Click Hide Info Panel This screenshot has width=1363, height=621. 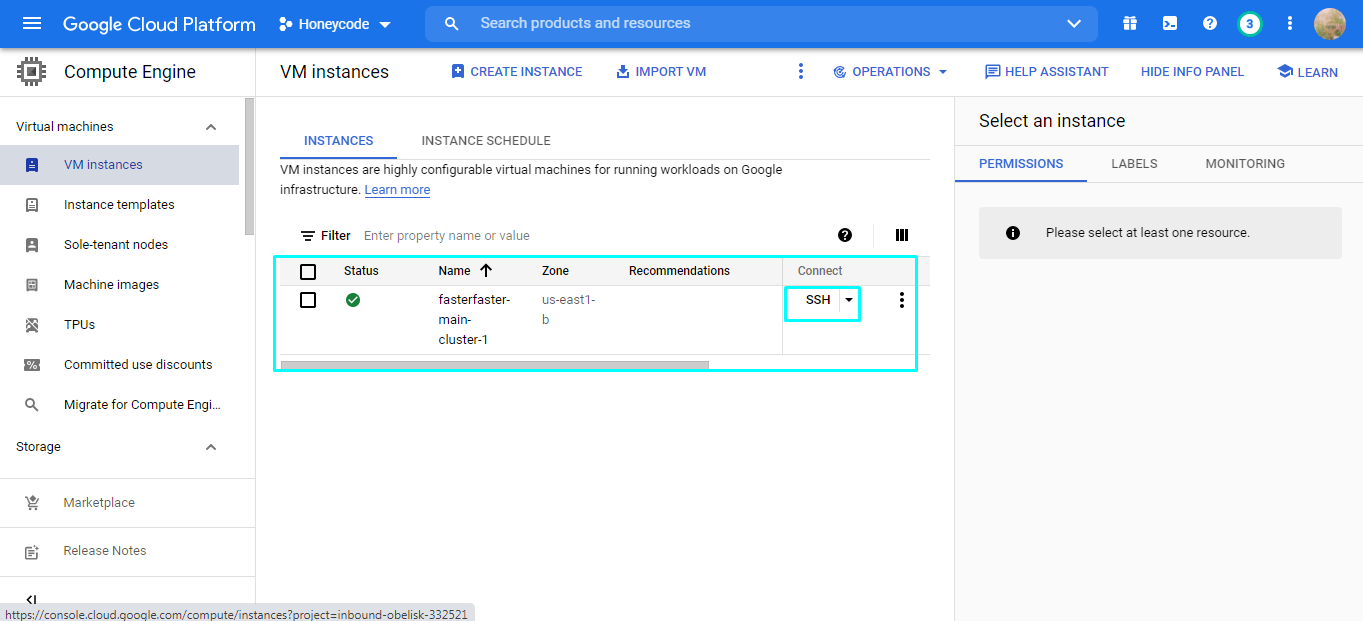pos(1192,72)
